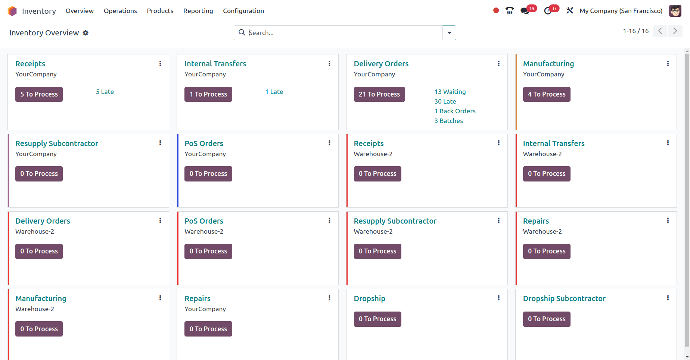Open the activities clock icon
This screenshot has height=360, width=690.
(x=548, y=11)
